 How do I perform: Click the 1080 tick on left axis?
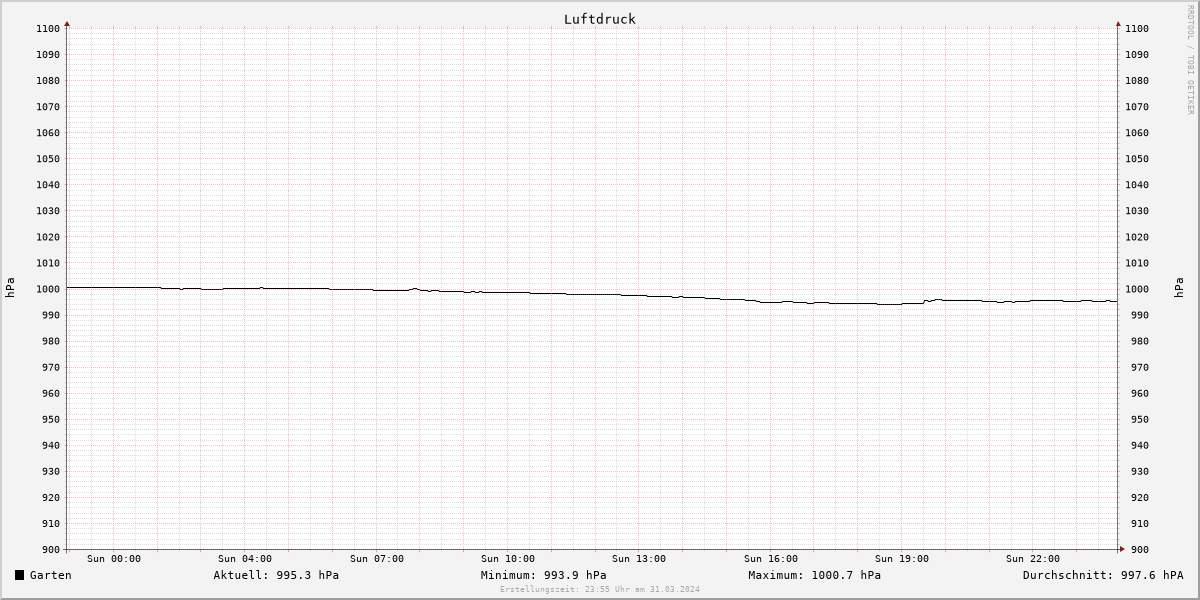(x=48, y=81)
